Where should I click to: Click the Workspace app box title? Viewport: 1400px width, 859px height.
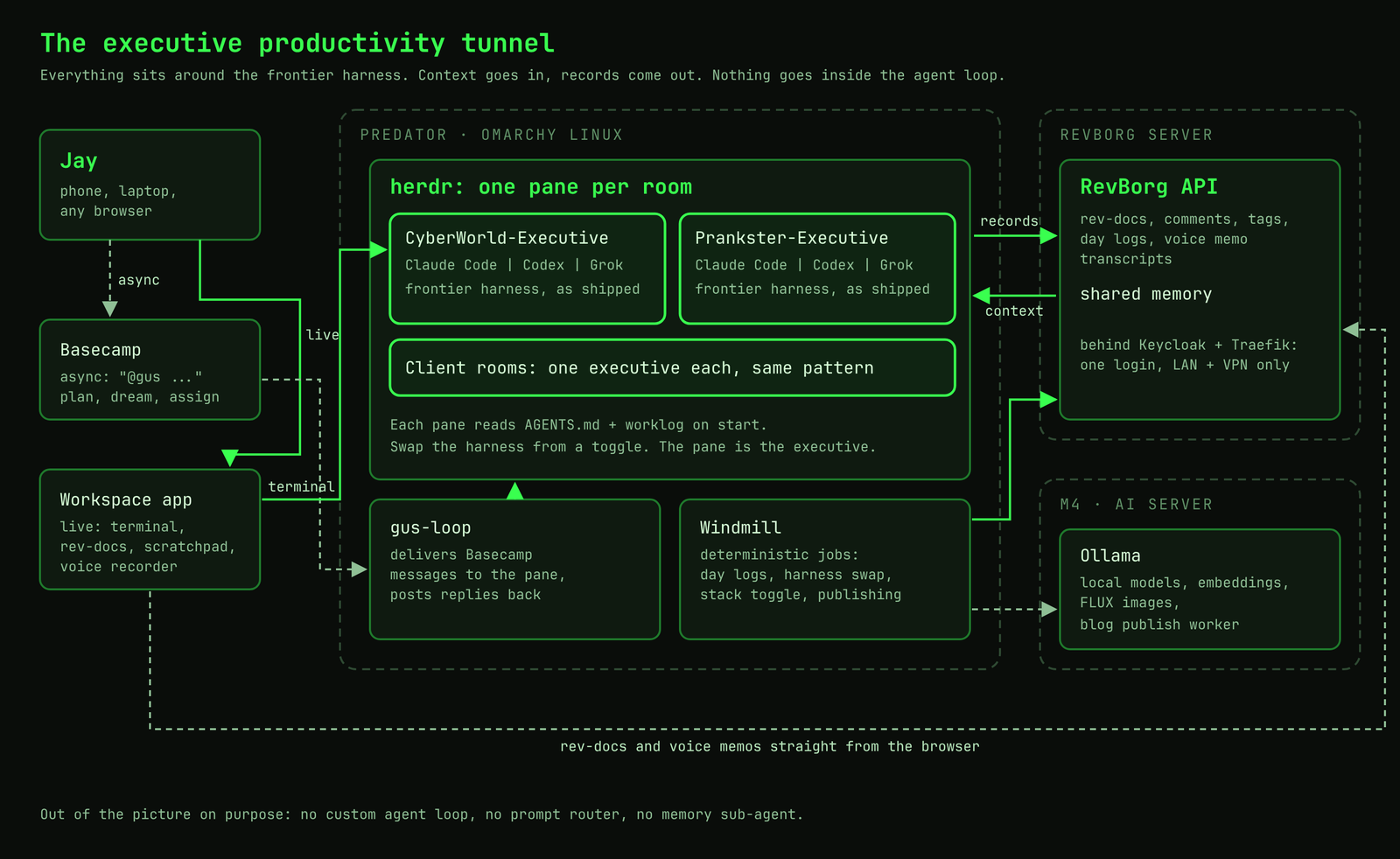point(126,499)
